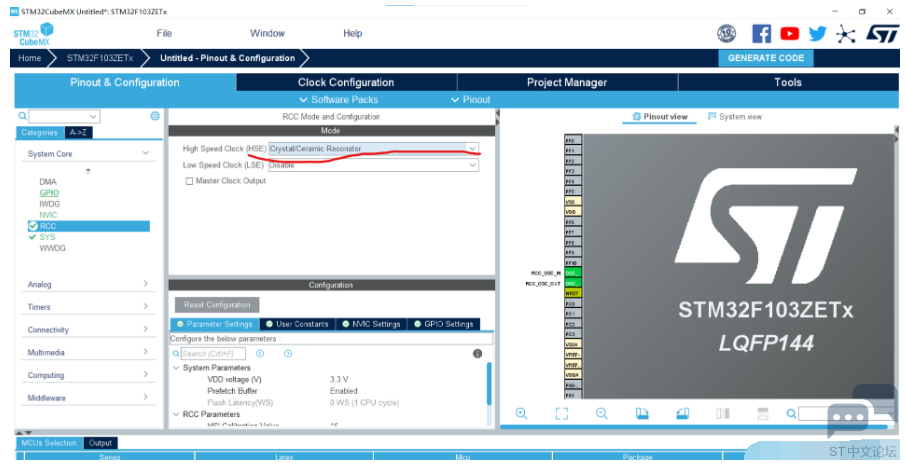The width and height of the screenshot is (906, 467).
Task: Expand the Computing category
Action: (x=146, y=375)
